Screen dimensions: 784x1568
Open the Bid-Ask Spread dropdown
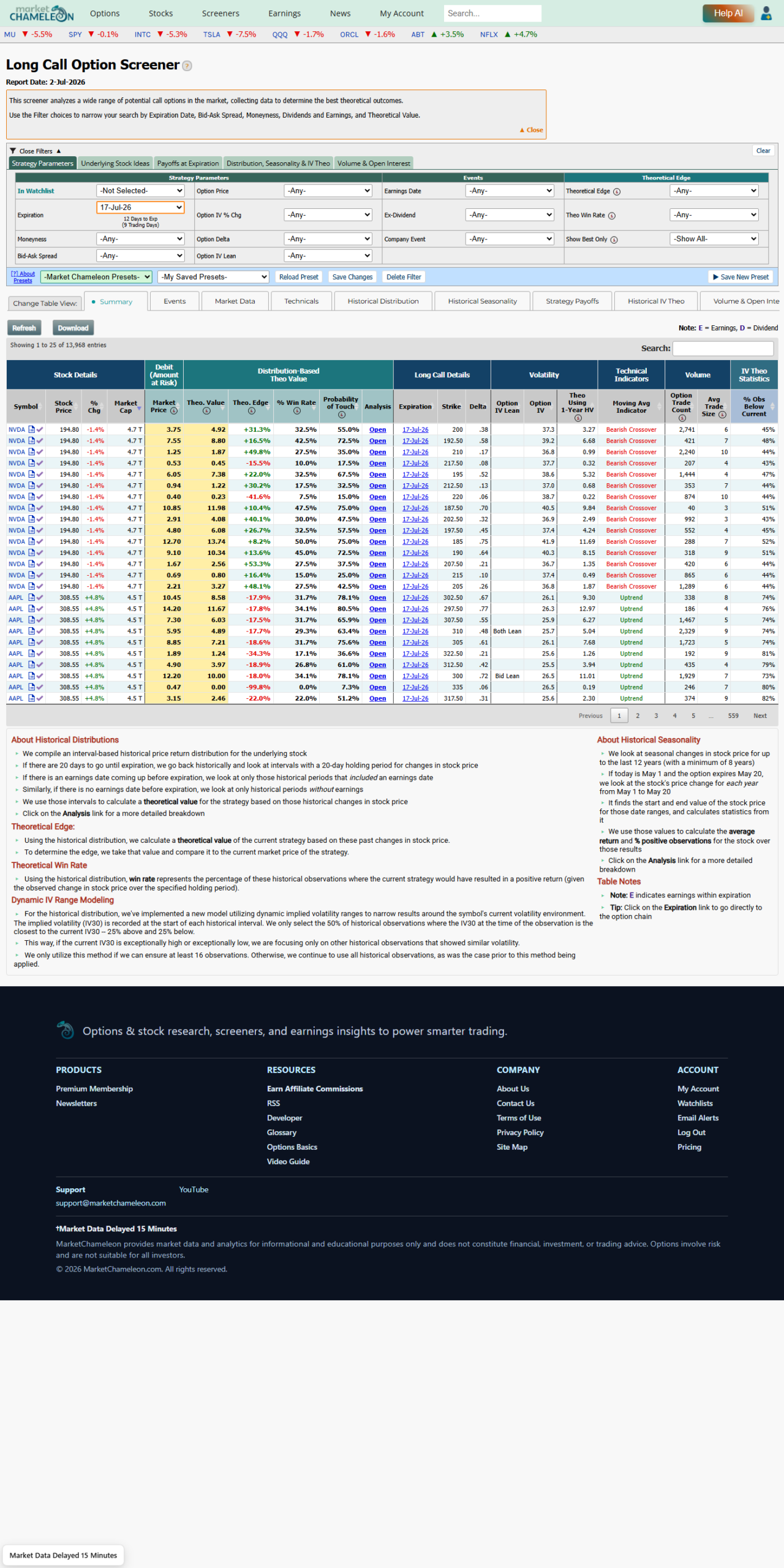pyautogui.click(x=140, y=256)
